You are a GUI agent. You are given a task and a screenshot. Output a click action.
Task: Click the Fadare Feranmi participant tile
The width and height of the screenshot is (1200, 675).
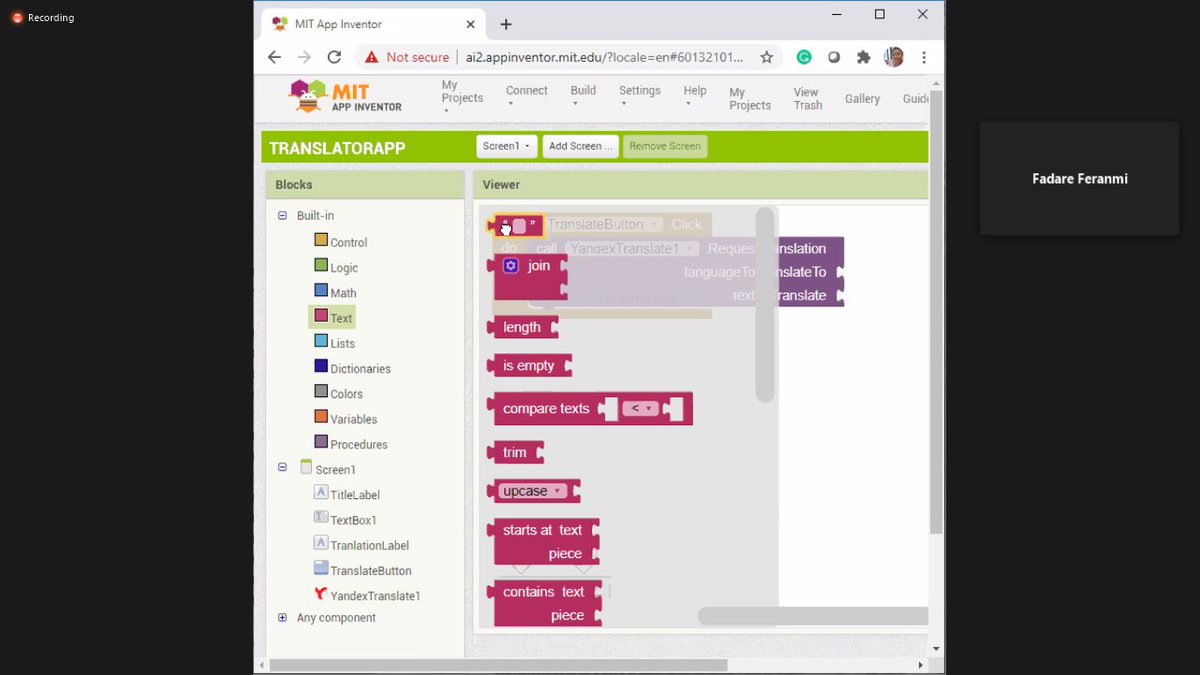pos(1079,179)
